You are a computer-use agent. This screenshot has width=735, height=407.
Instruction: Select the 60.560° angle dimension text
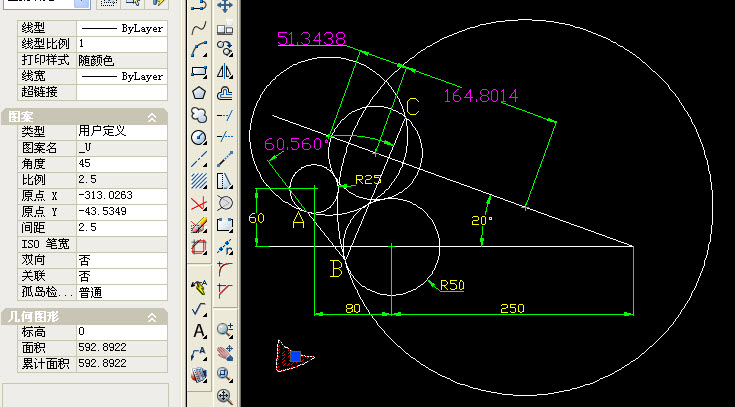click(x=296, y=144)
